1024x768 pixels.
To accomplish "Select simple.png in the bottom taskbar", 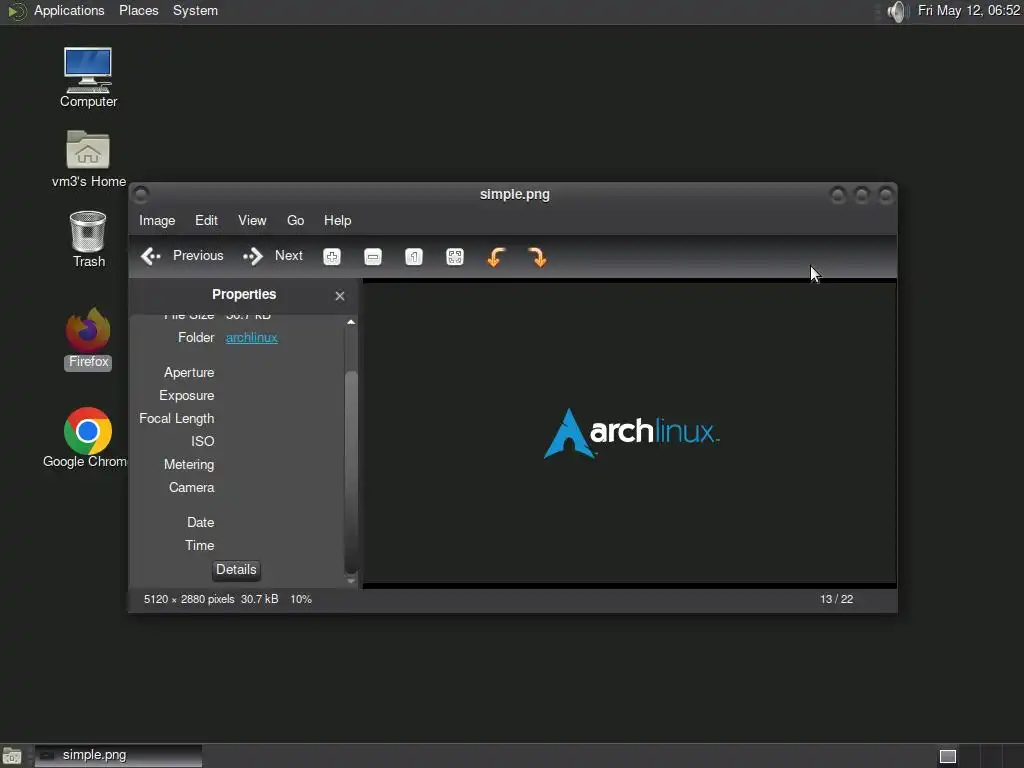I will click(118, 756).
